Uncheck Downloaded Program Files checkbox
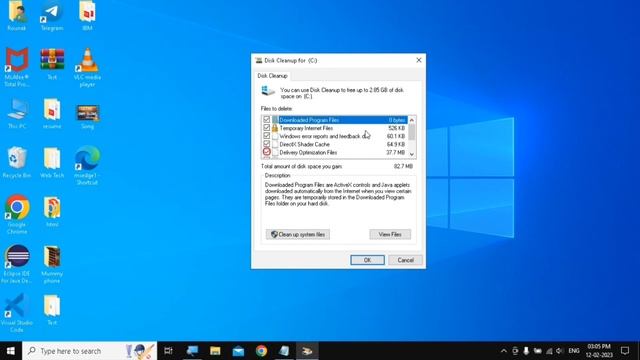 pos(267,120)
